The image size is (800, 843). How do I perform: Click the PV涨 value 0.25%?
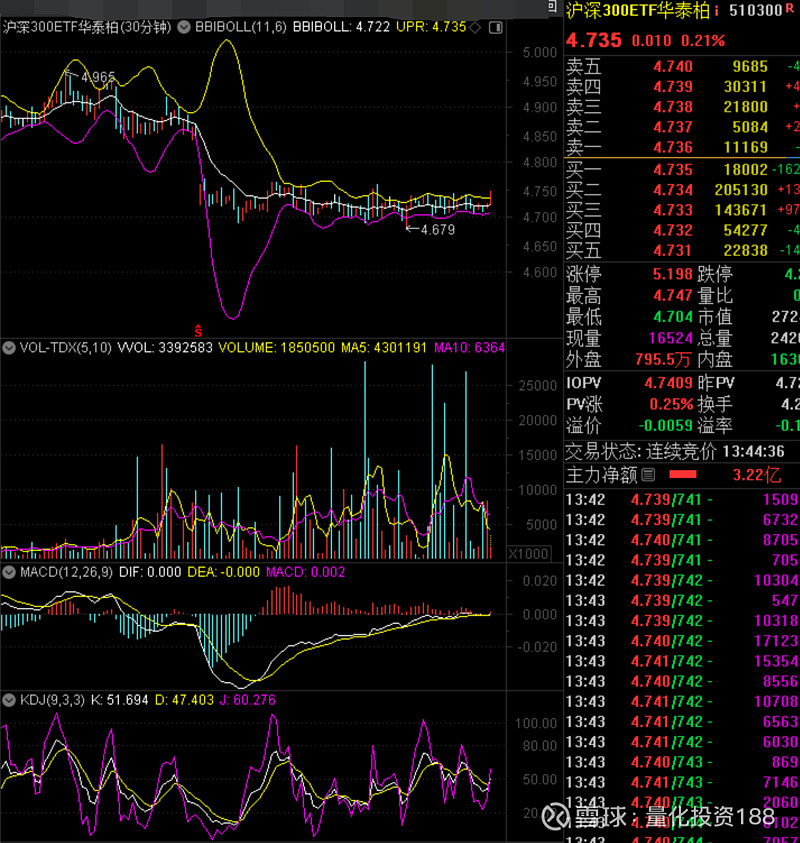[671, 404]
